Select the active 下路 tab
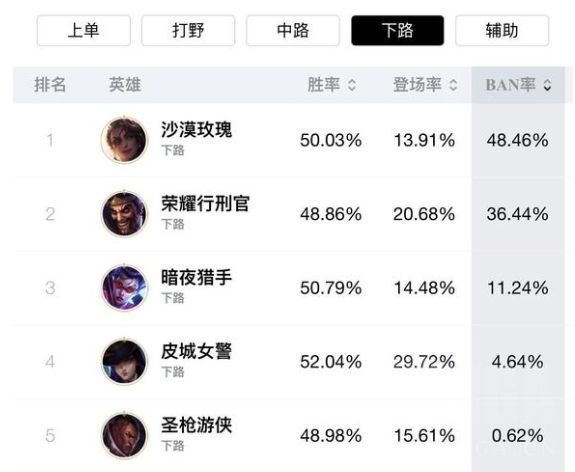The width and height of the screenshot is (575, 472). click(398, 30)
